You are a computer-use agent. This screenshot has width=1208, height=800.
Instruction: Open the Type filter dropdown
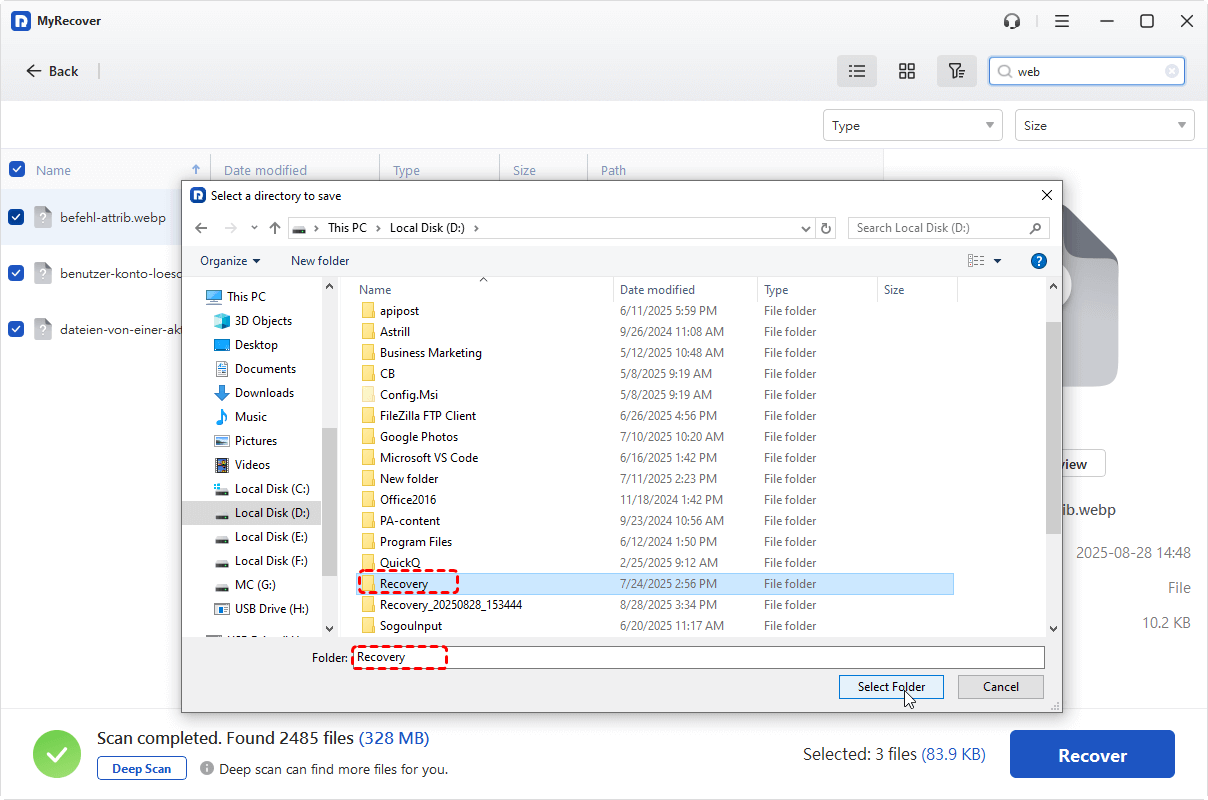click(912, 125)
